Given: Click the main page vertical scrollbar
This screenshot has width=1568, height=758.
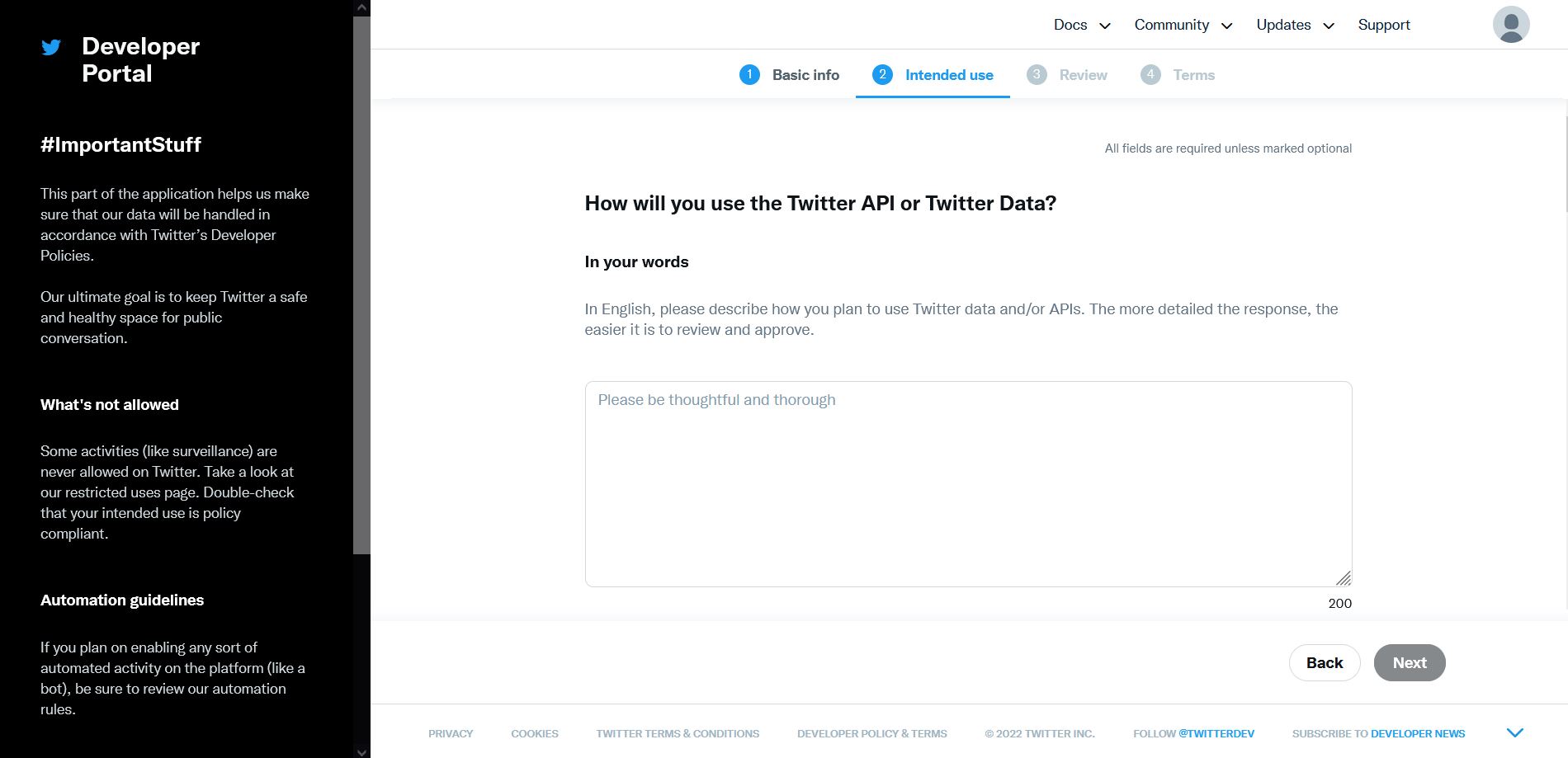Looking at the screenshot, I should point(1566,165).
